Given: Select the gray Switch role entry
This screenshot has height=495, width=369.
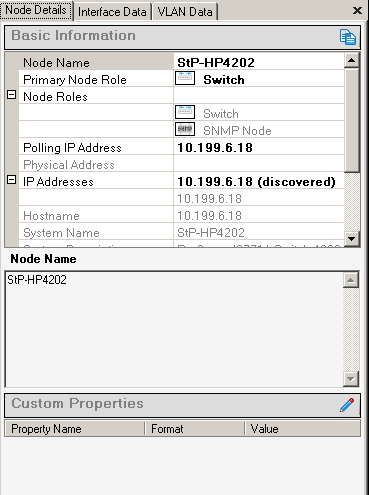Looking at the screenshot, I should coord(221,114).
